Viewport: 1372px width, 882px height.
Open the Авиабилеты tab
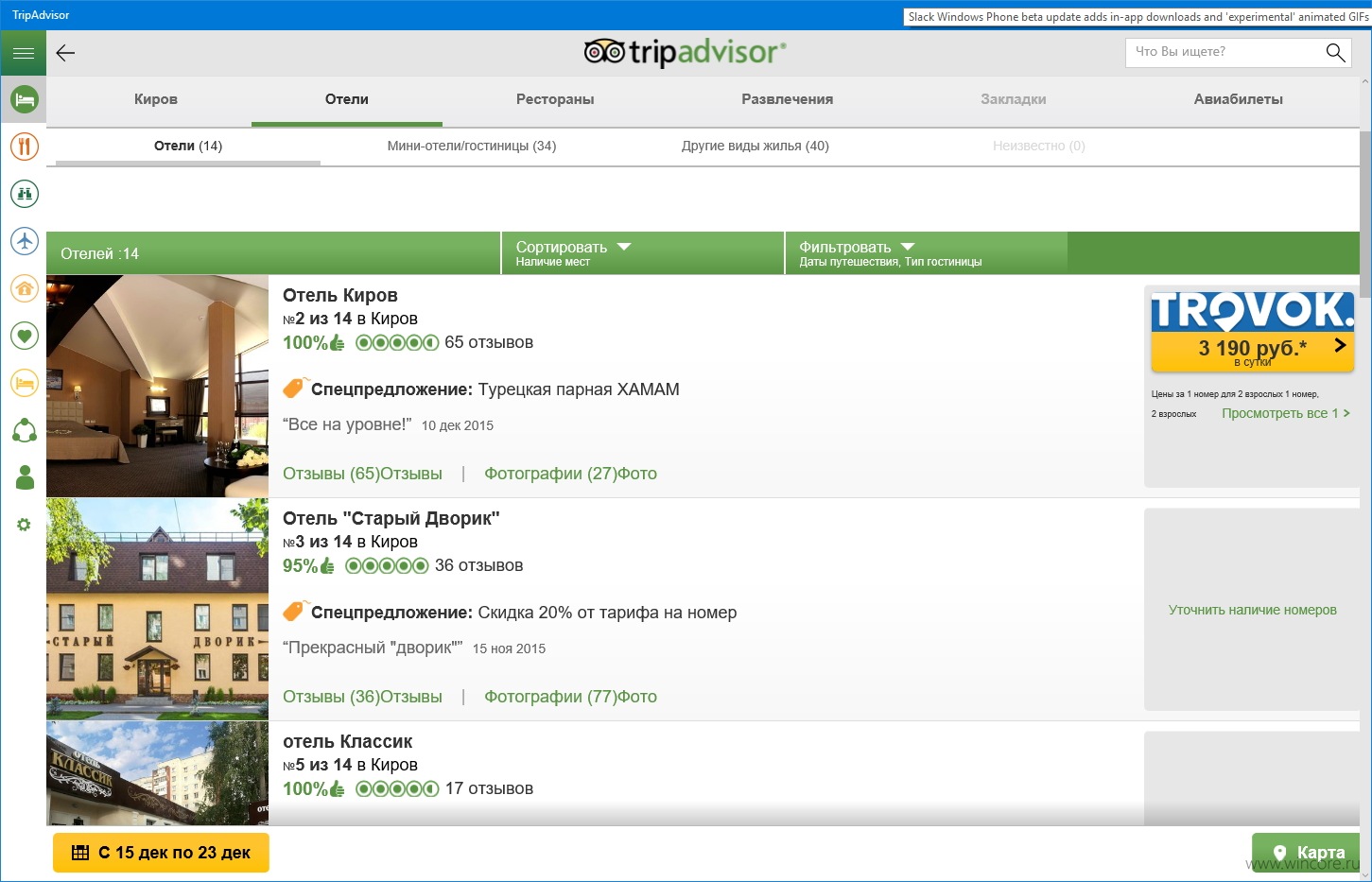pos(1239,99)
